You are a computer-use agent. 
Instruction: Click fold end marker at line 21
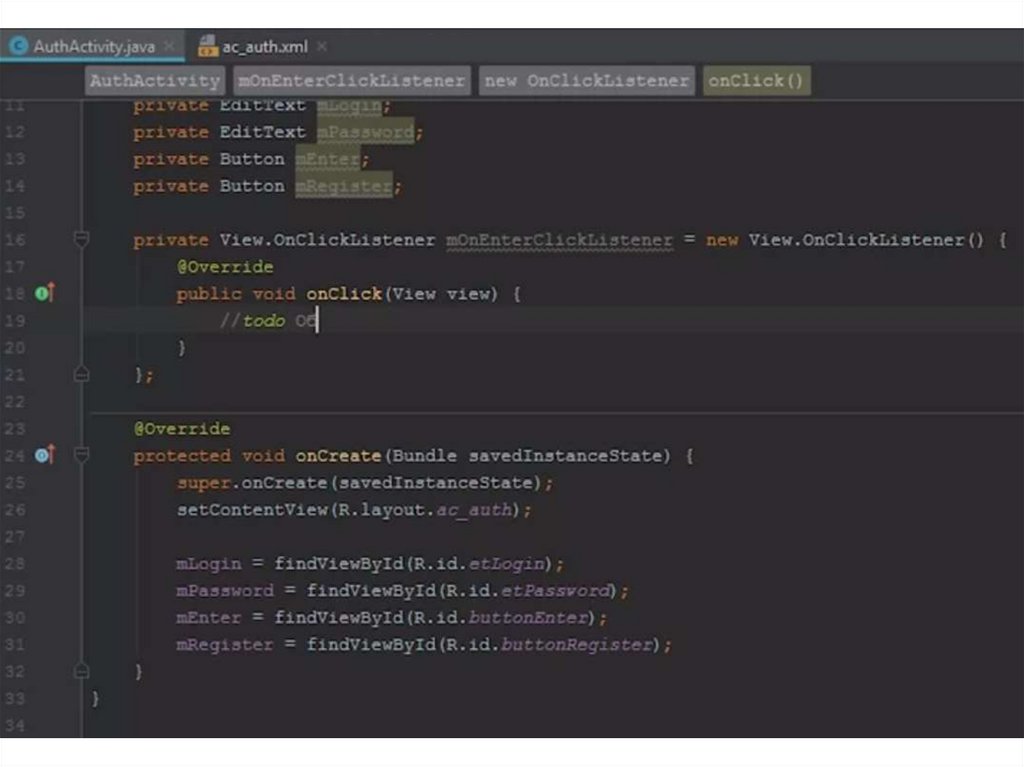tap(82, 374)
